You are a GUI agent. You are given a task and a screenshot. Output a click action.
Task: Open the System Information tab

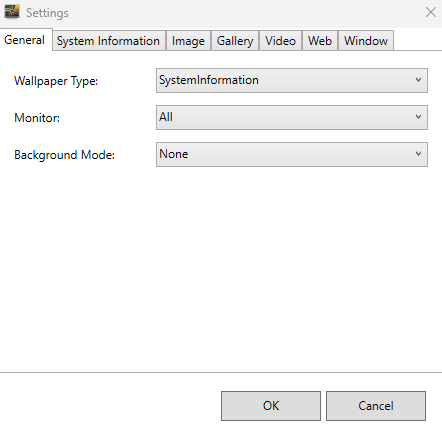click(109, 41)
